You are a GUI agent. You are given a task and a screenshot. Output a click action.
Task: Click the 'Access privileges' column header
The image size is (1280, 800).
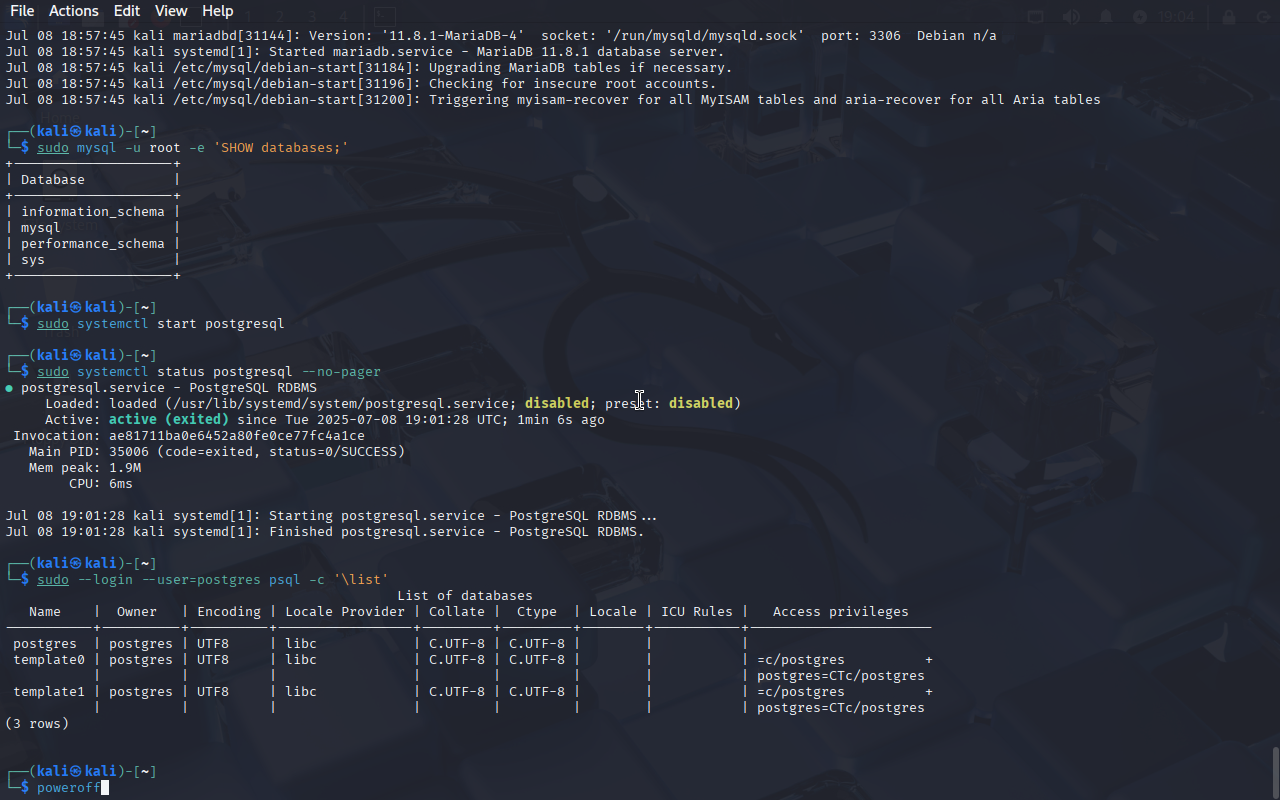841,612
